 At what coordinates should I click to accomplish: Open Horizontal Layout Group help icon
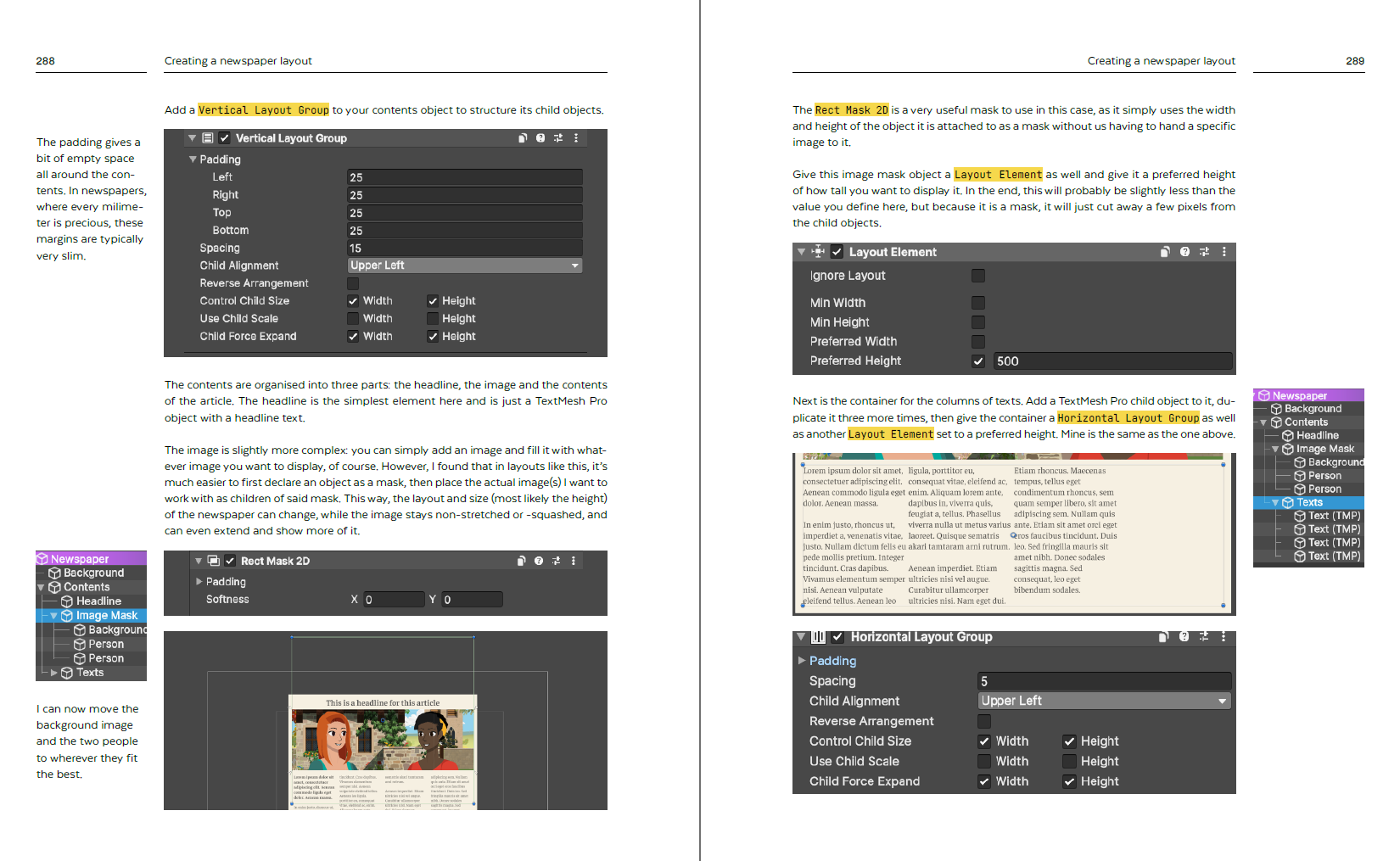click(1184, 636)
